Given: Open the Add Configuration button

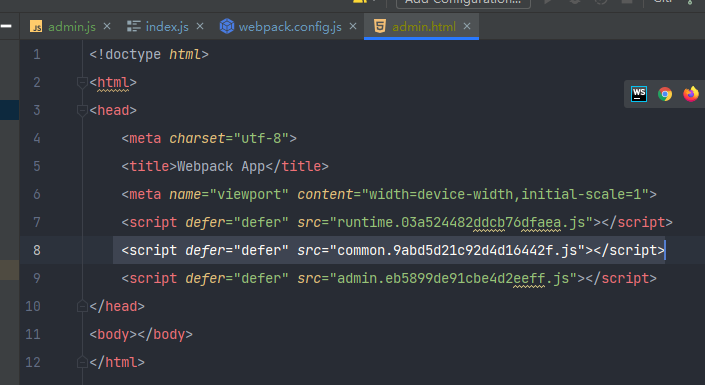Looking at the screenshot, I should pos(463,2).
